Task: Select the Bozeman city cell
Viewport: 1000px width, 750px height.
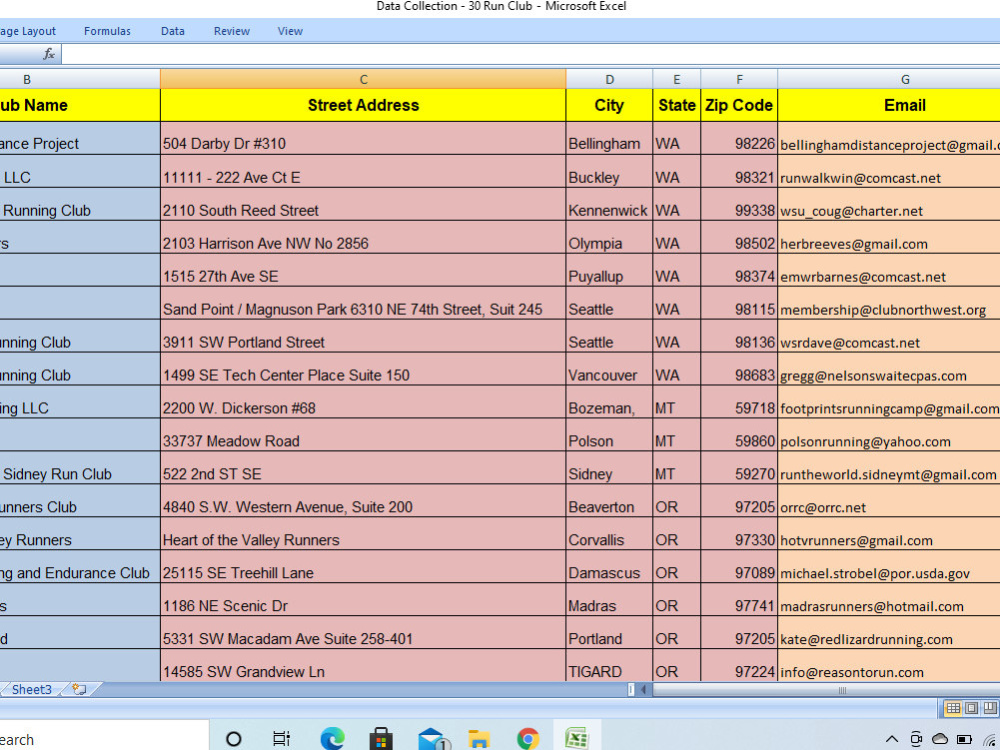Action: [x=609, y=402]
